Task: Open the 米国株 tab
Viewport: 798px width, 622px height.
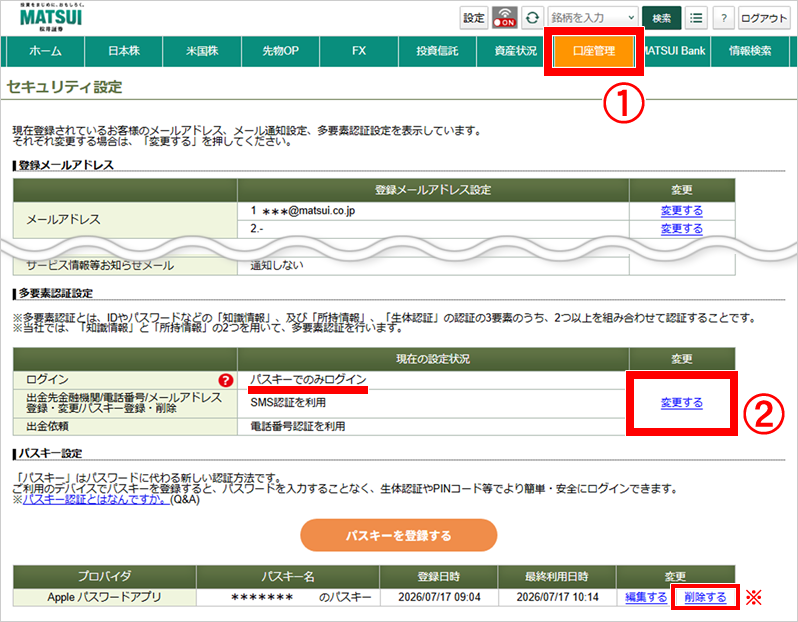Action: point(202,51)
